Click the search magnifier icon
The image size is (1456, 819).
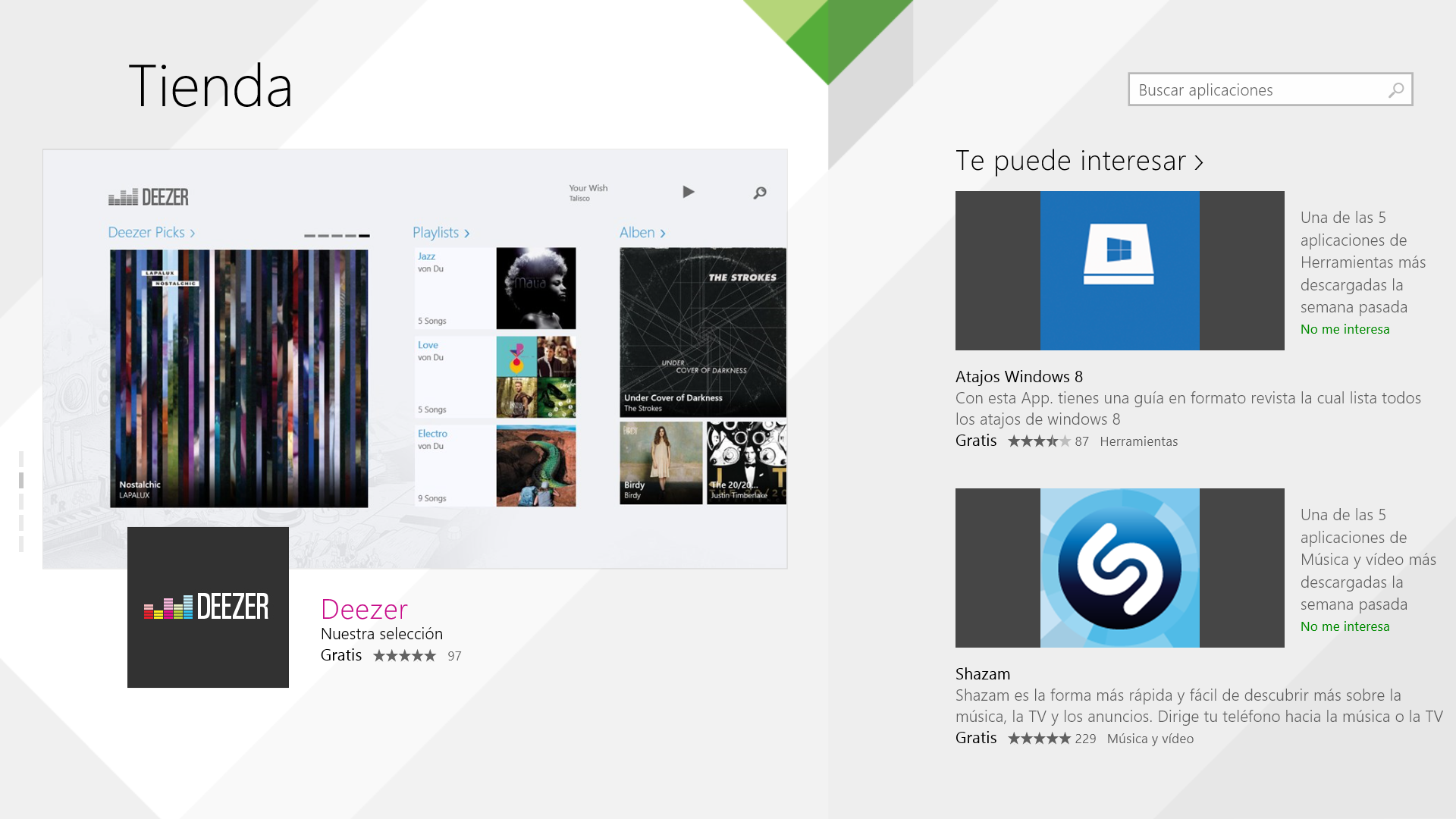[x=1395, y=90]
